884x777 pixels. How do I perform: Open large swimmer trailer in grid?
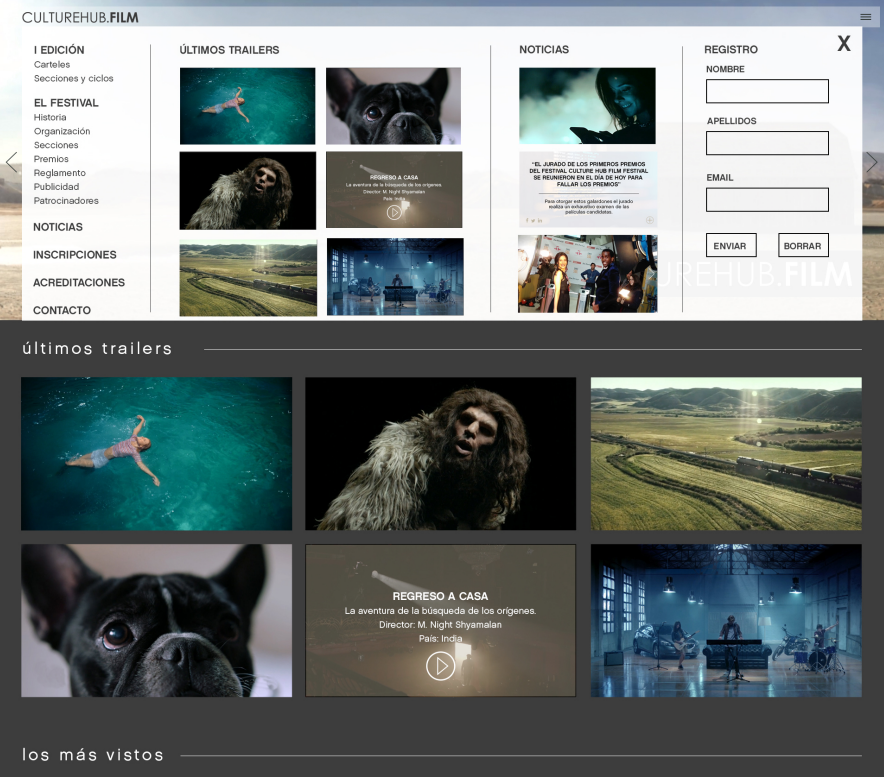(157, 454)
